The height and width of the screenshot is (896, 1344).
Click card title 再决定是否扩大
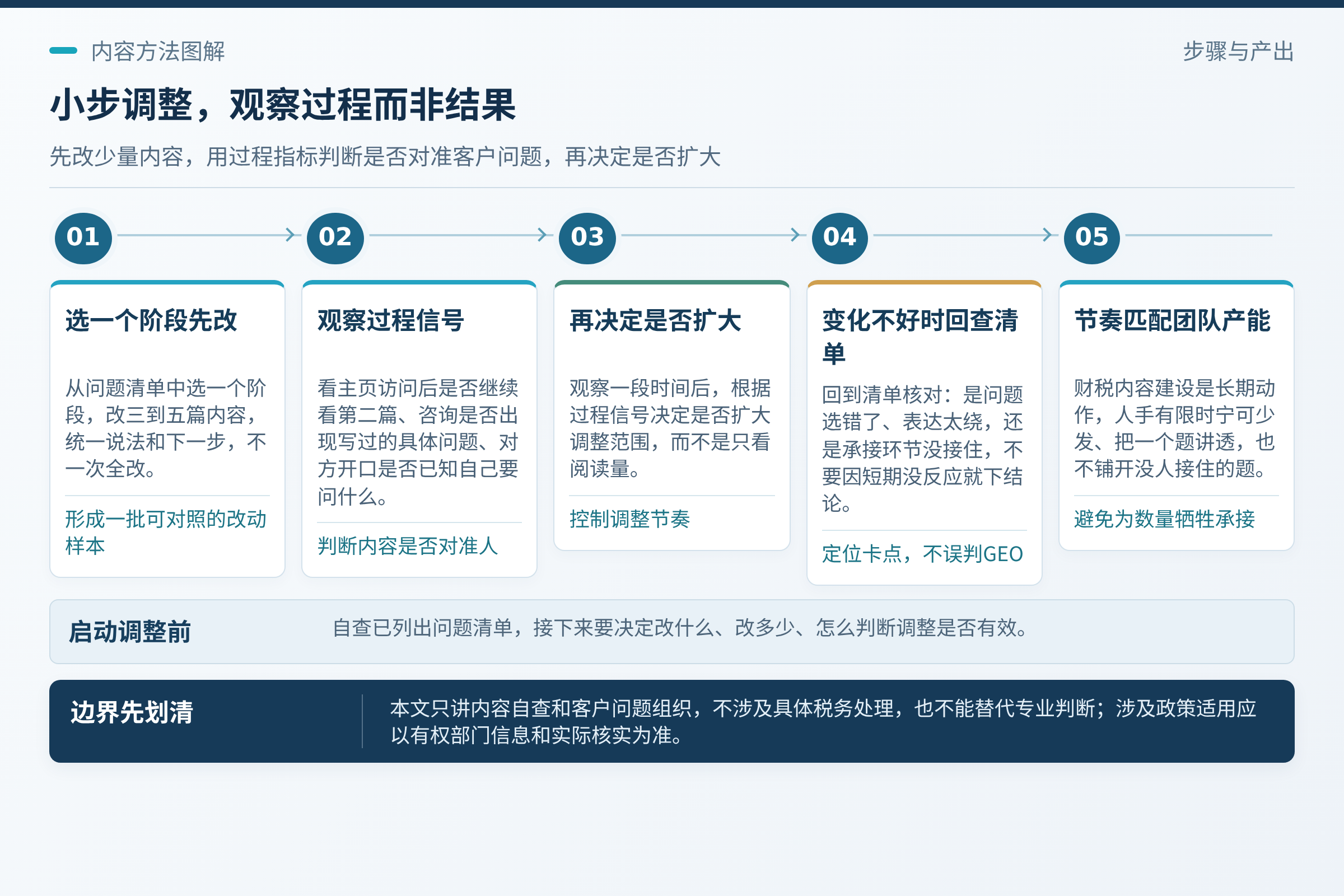click(655, 320)
